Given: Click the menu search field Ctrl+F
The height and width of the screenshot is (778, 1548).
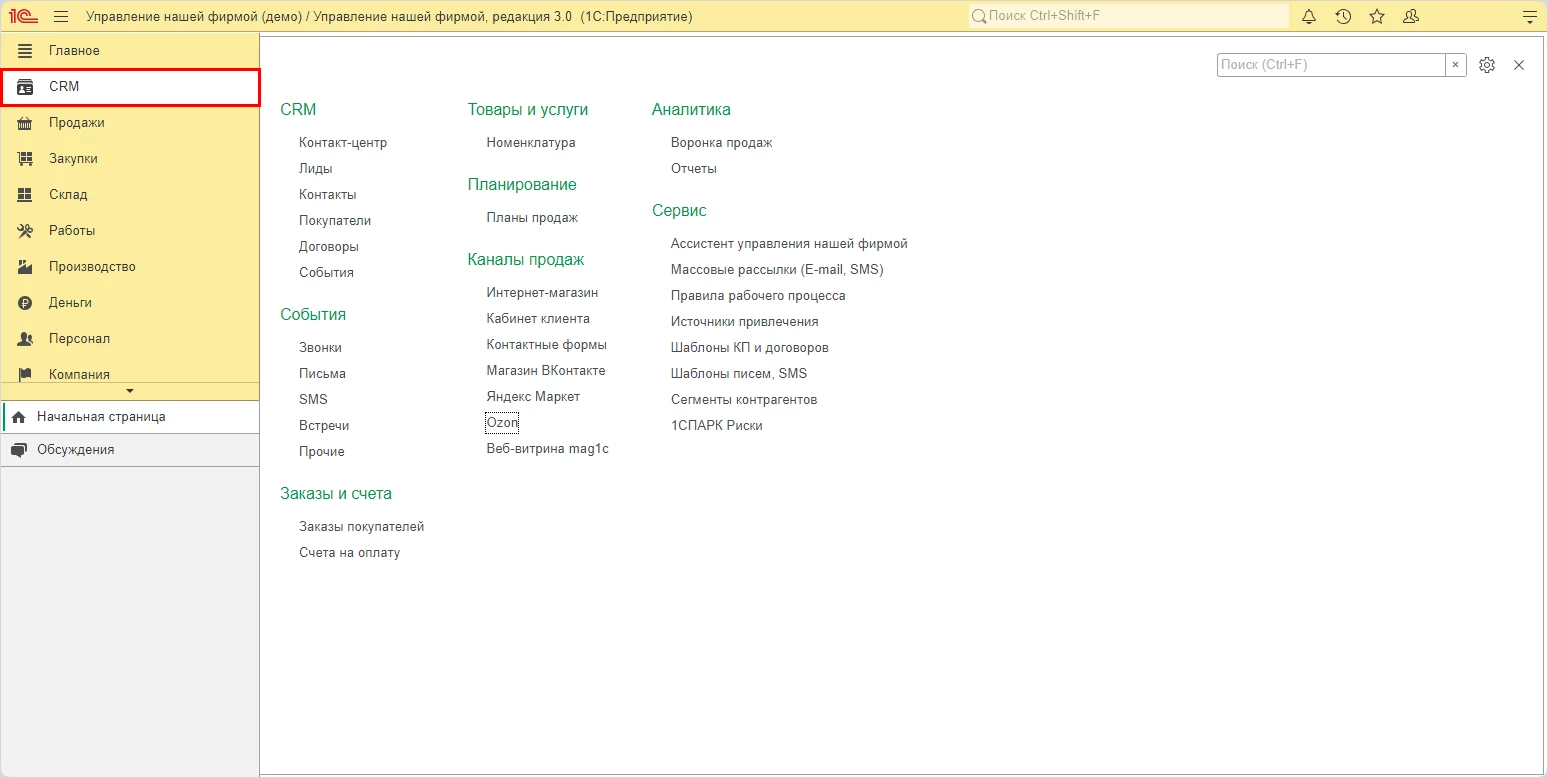Looking at the screenshot, I should 1331,65.
